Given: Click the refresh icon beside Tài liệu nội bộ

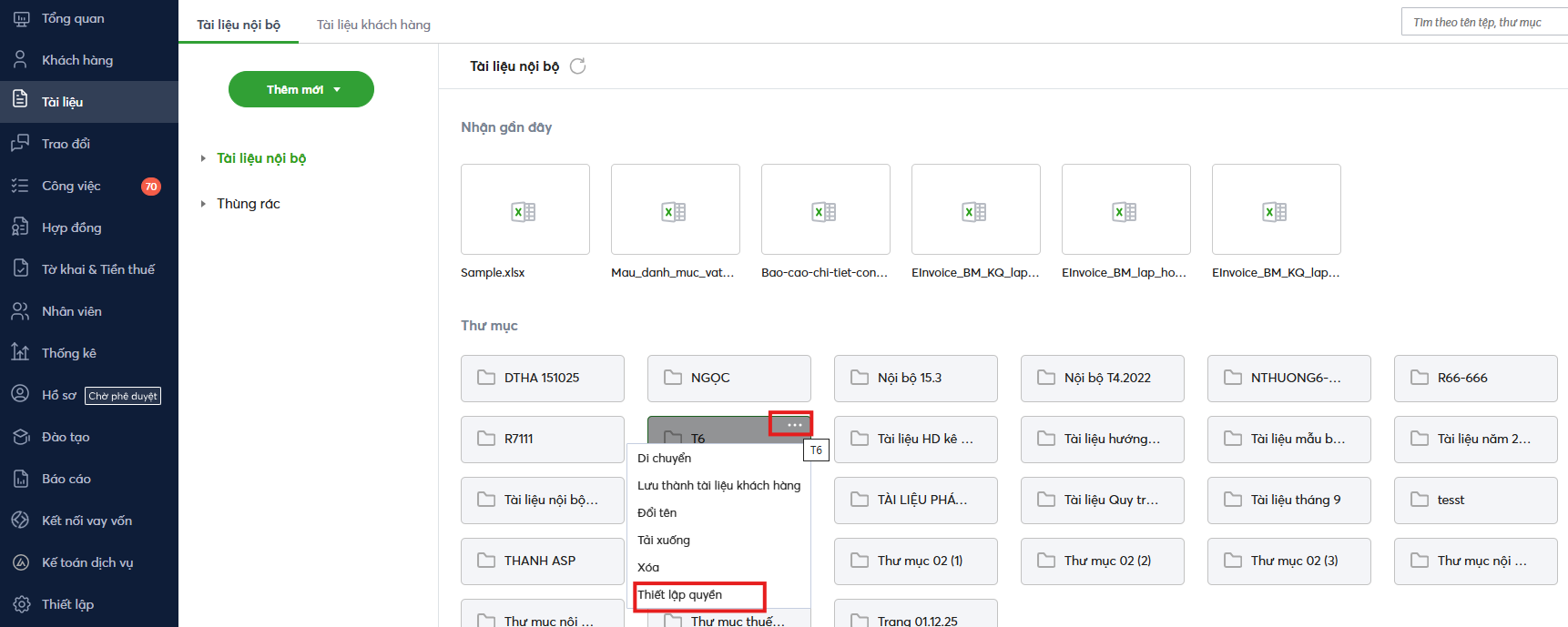Looking at the screenshot, I should coord(577,66).
